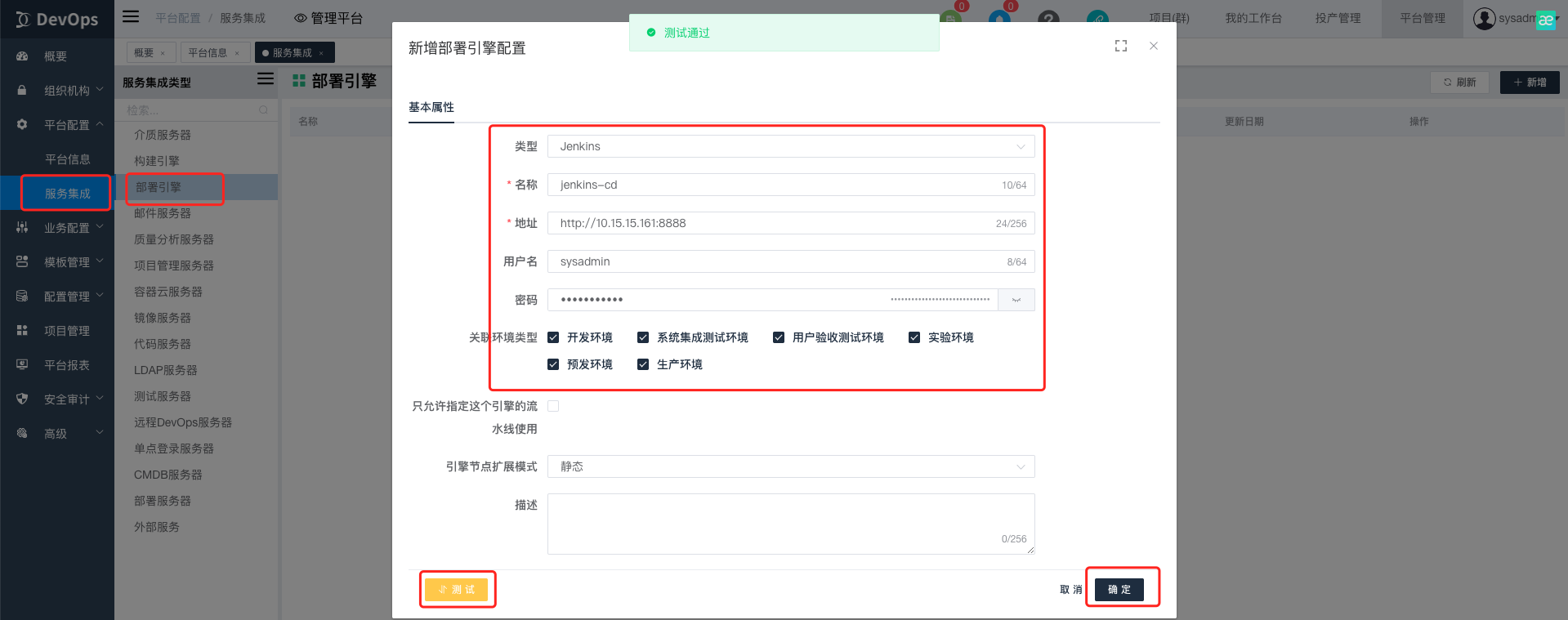Open the 类型 Jenkins dropdown
The width and height of the screenshot is (1568, 620).
(x=790, y=146)
